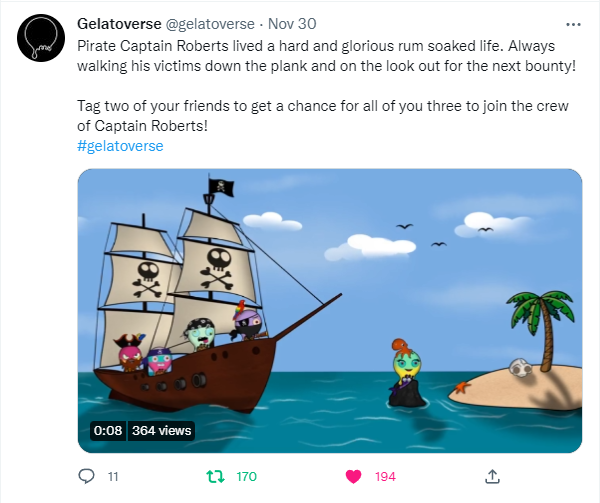Unlike the tweet via the pink heart
Viewport: 600px width, 503px height.
click(353, 477)
